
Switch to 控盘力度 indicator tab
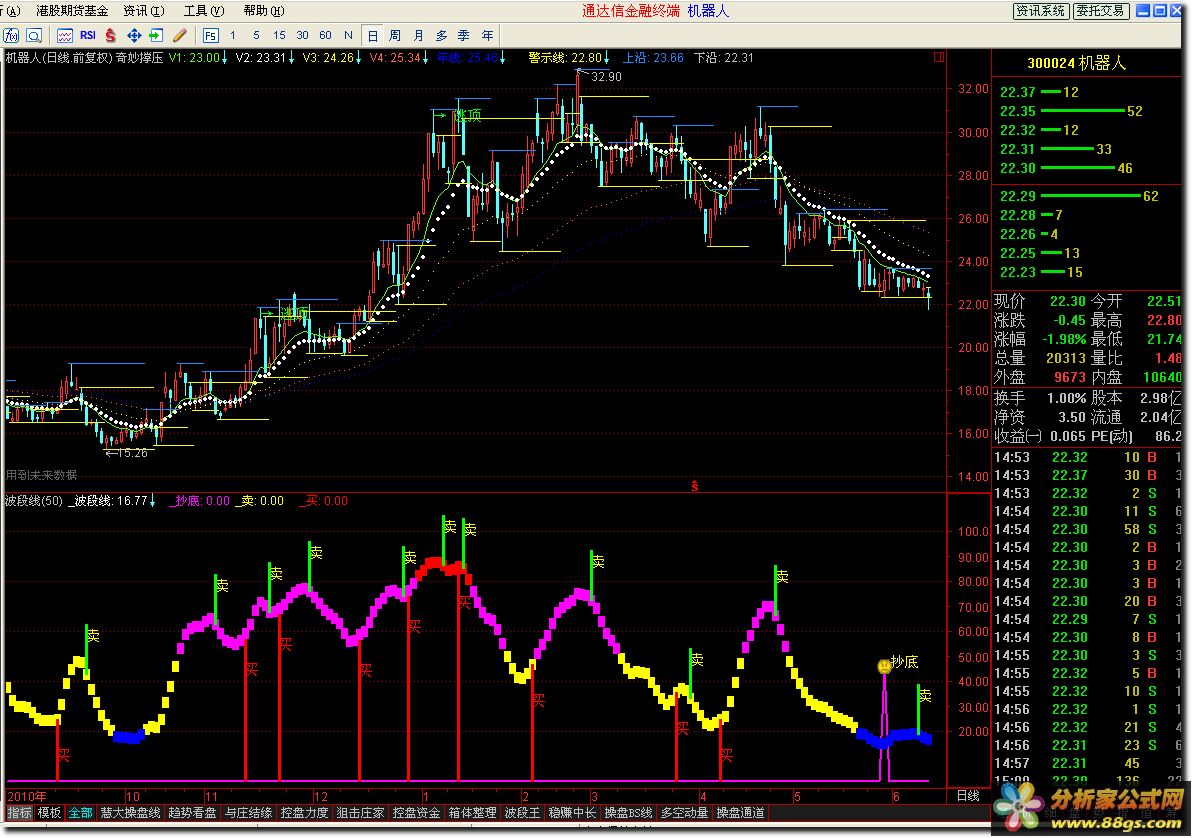[304, 813]
